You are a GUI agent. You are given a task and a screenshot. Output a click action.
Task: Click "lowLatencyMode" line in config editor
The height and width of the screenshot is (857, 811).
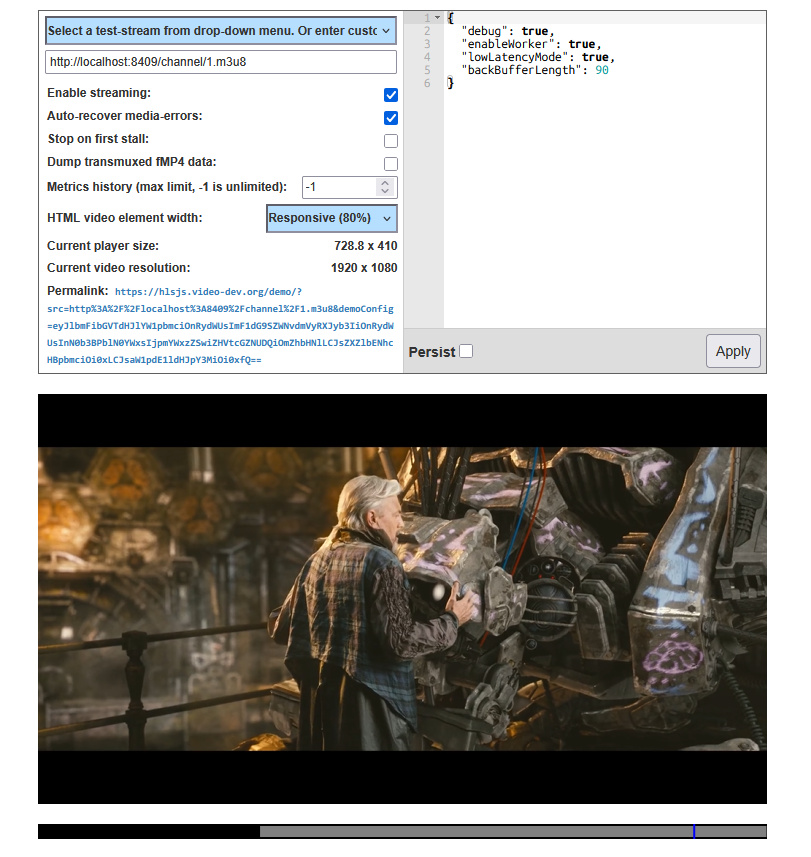(538, 57)
